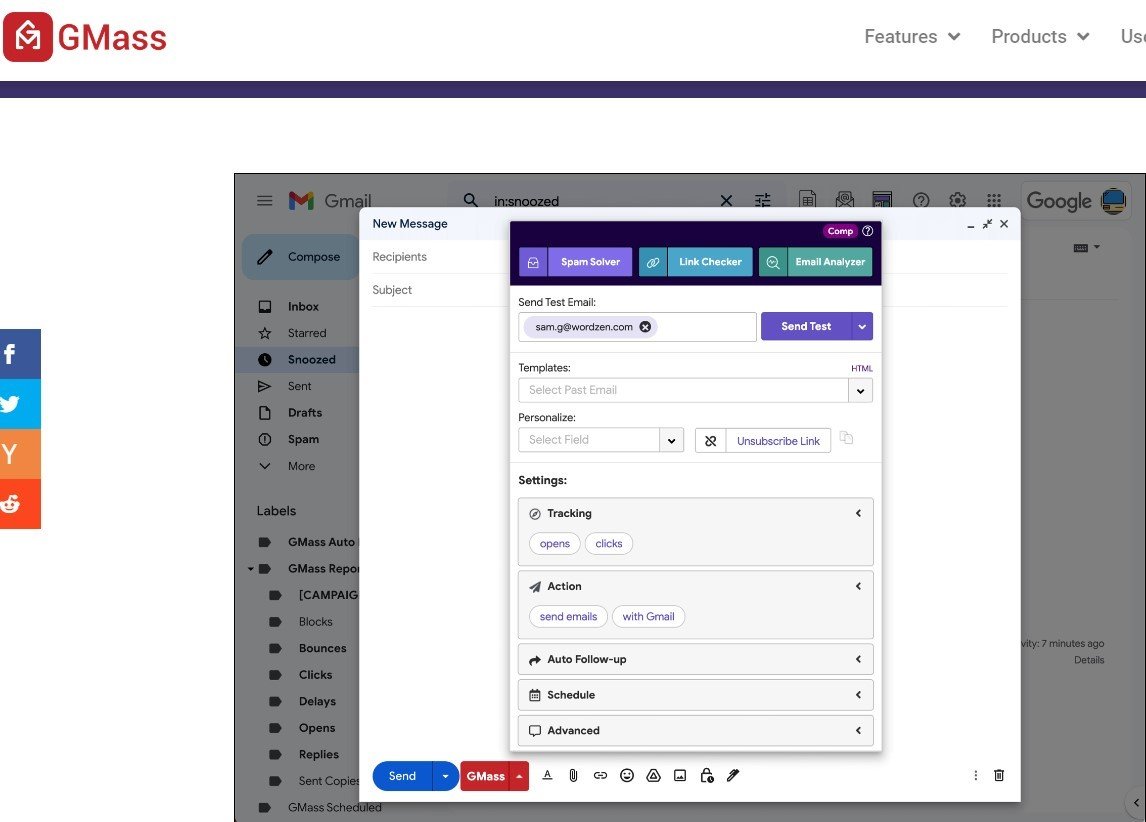Share on Hacker News

point(20,454)
